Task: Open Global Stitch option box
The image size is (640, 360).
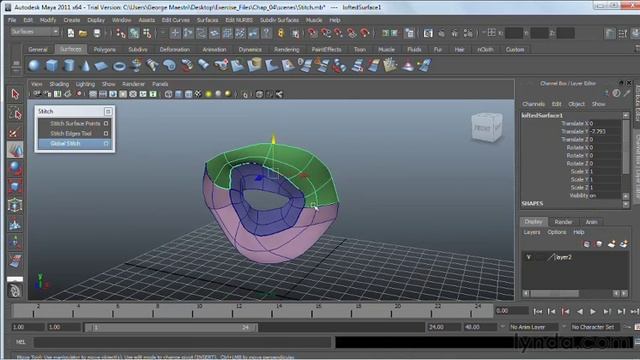Action: point(106,144)
